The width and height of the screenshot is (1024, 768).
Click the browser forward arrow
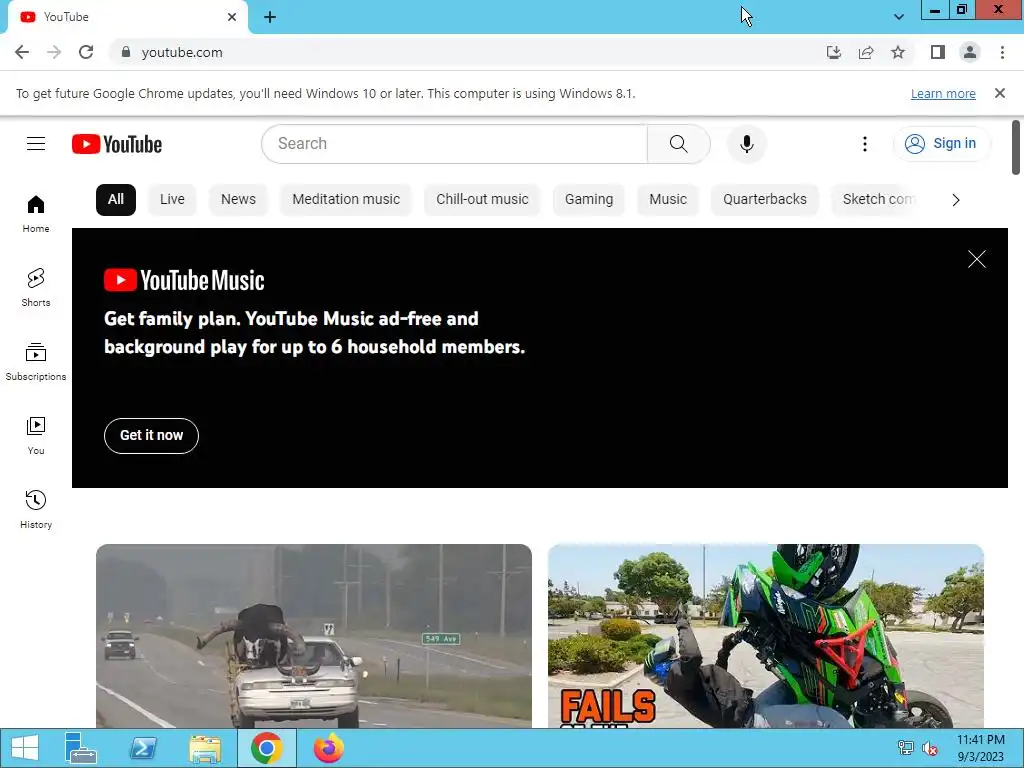[54, 52]
